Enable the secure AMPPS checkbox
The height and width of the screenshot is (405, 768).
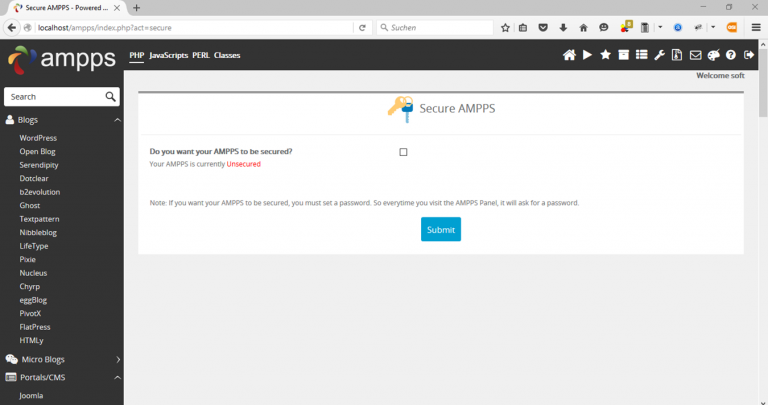click(403, 152)
